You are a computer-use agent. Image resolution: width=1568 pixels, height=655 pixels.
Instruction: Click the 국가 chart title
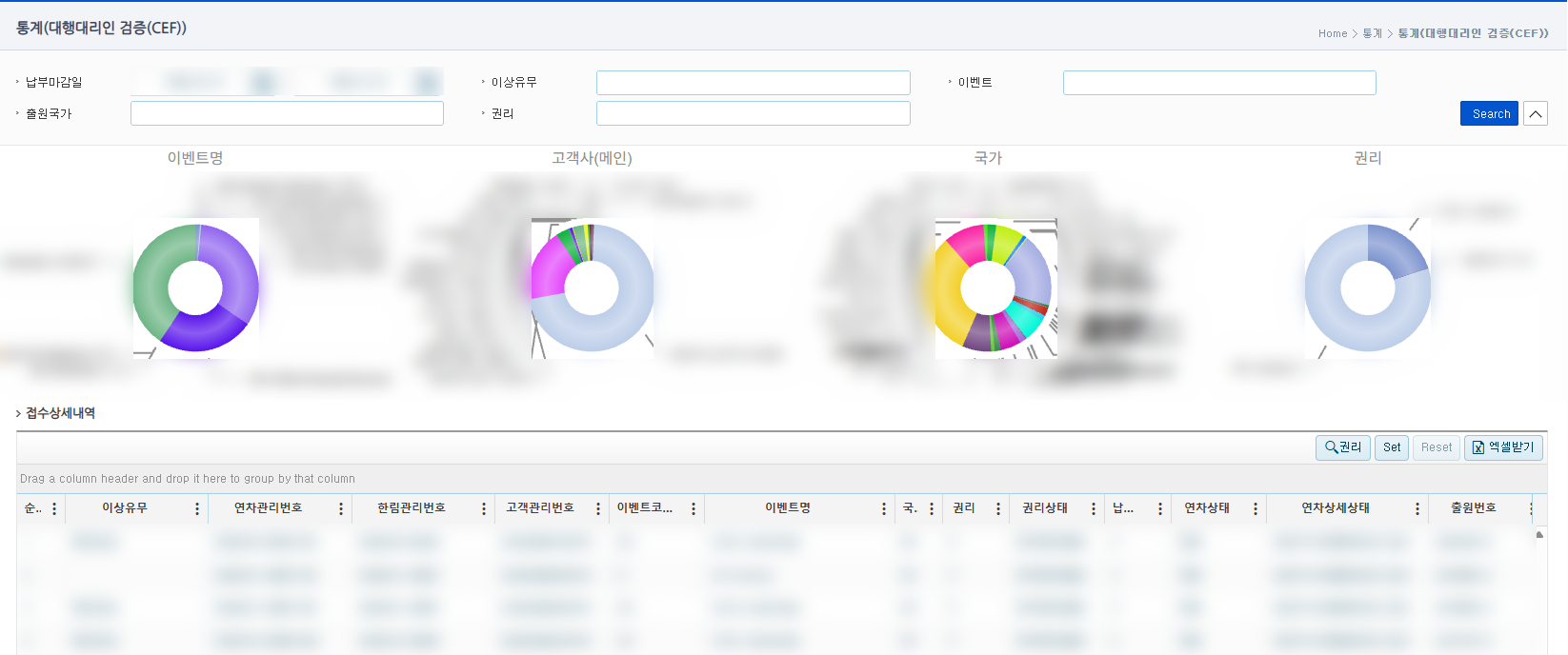988,158
